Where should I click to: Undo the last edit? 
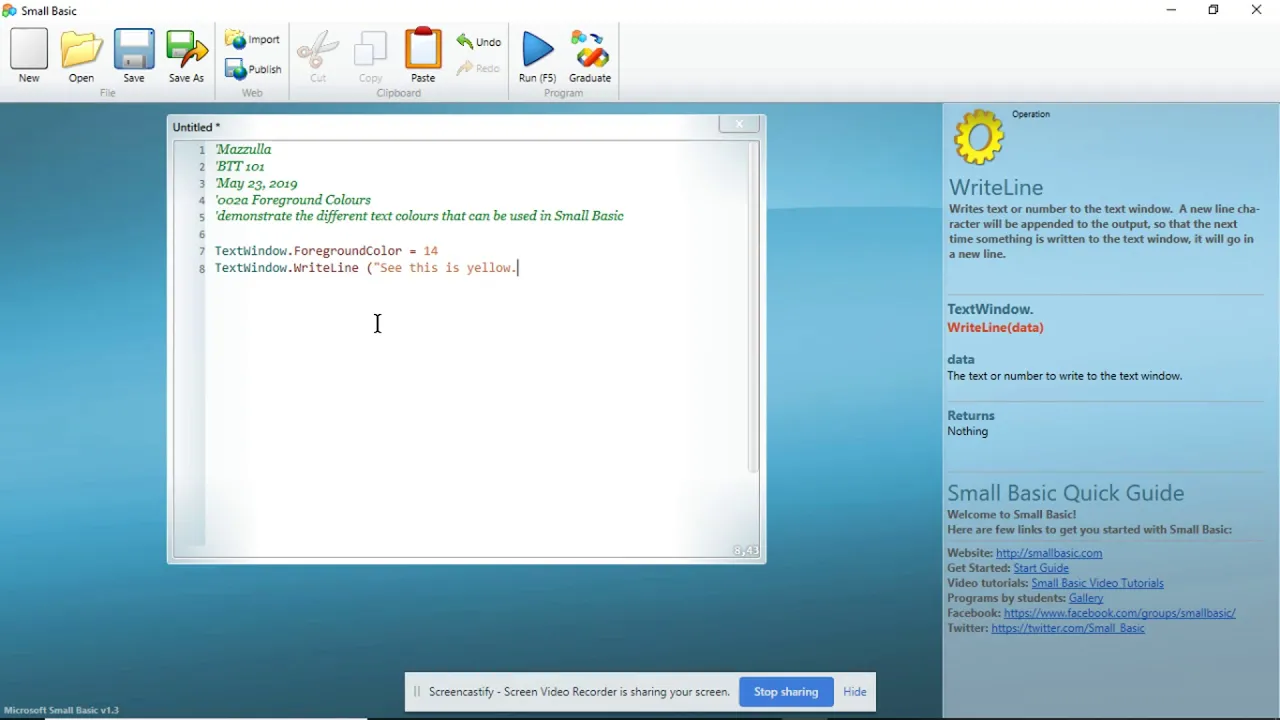coord(479,42)
